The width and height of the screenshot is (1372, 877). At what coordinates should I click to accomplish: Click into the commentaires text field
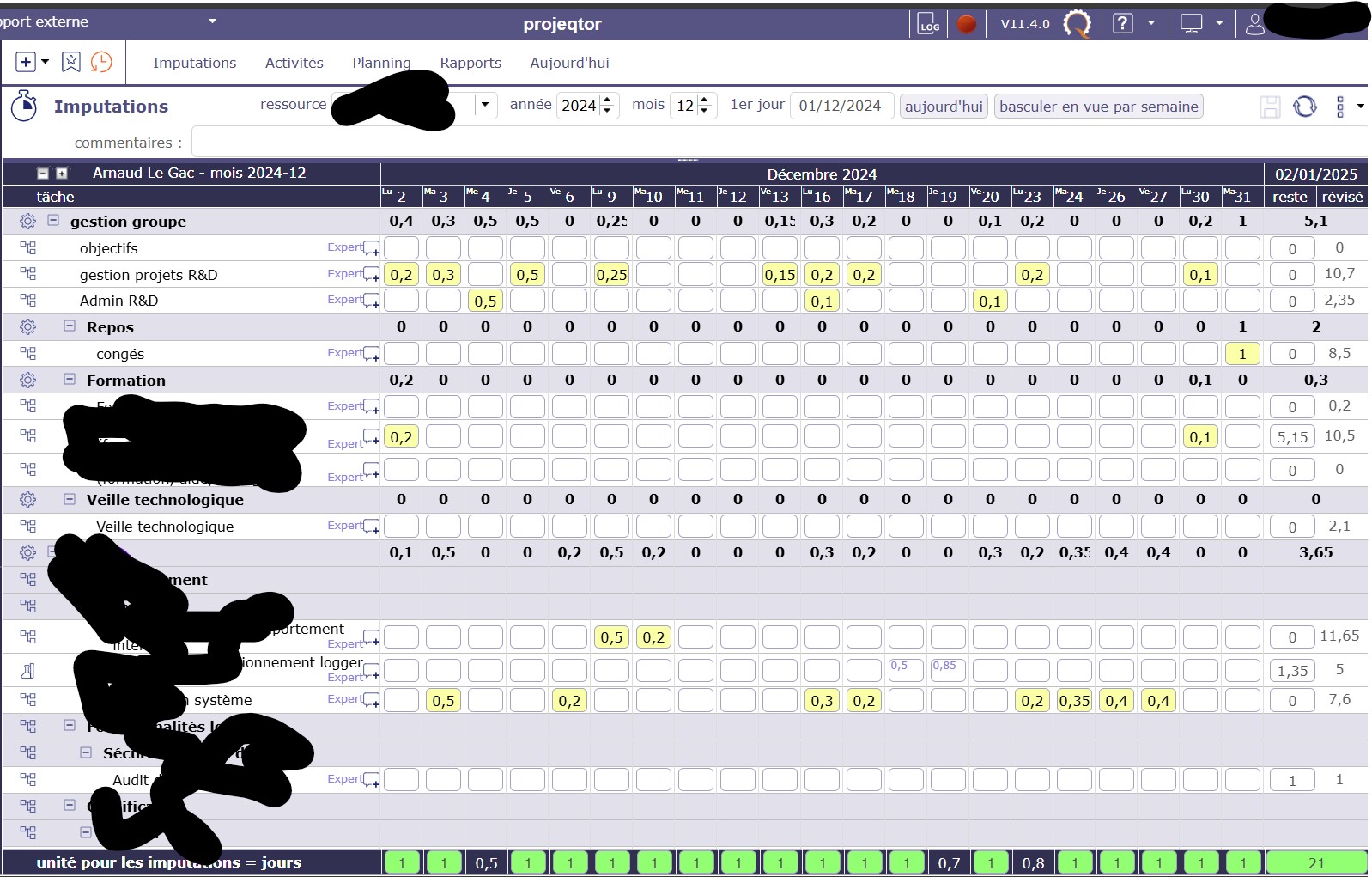773,143
